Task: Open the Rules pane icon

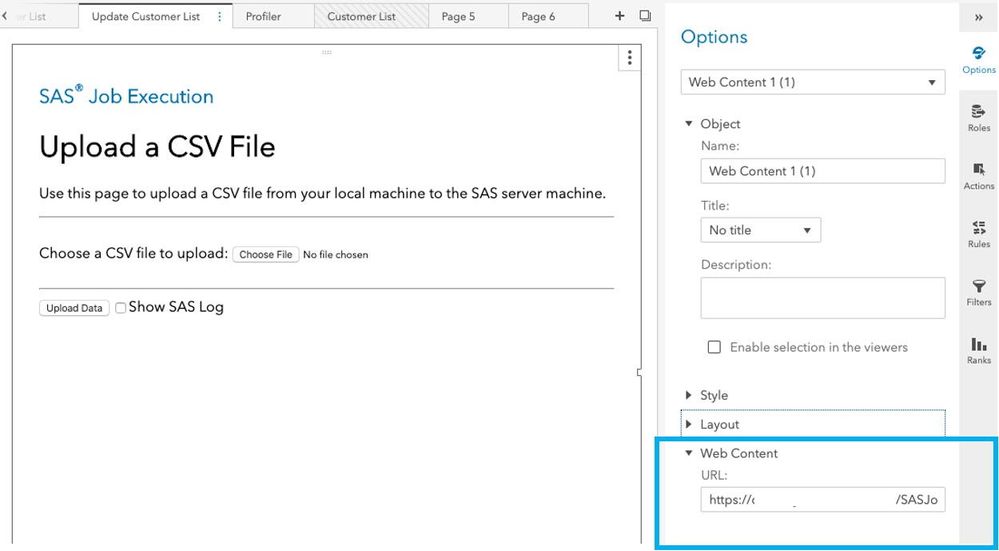Action: 979,233
